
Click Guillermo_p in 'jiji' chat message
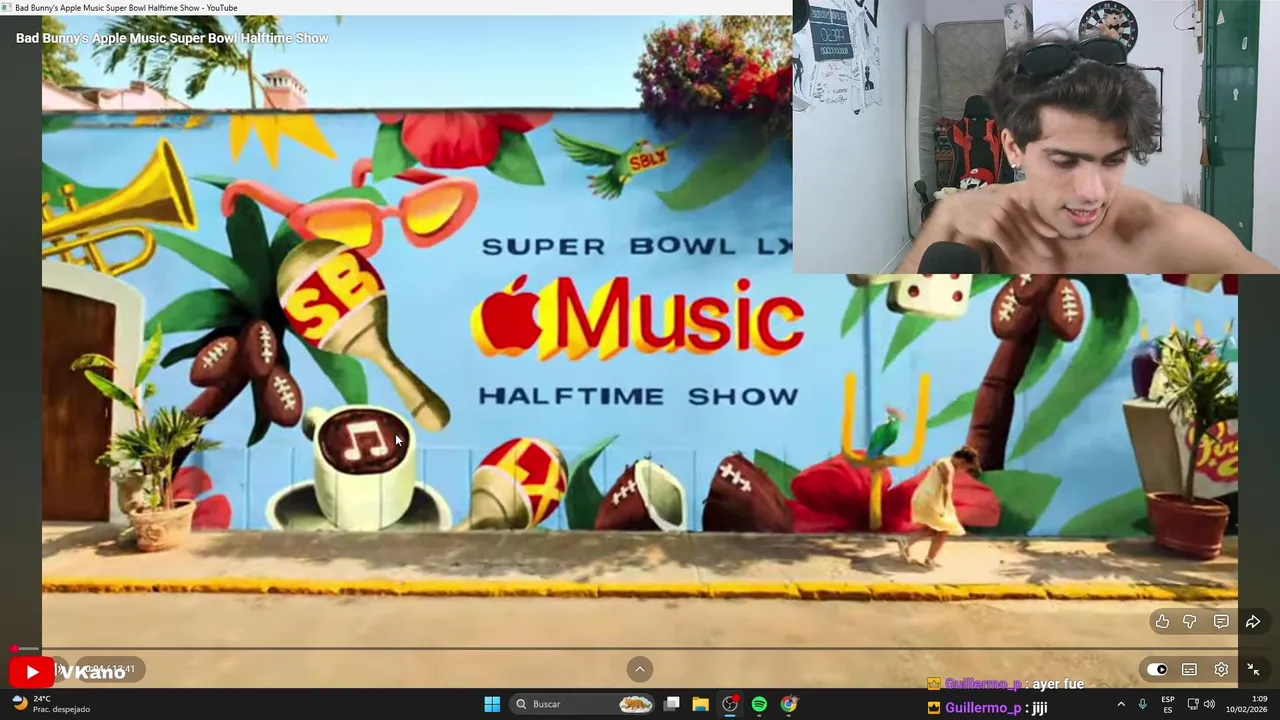point(982,707)
